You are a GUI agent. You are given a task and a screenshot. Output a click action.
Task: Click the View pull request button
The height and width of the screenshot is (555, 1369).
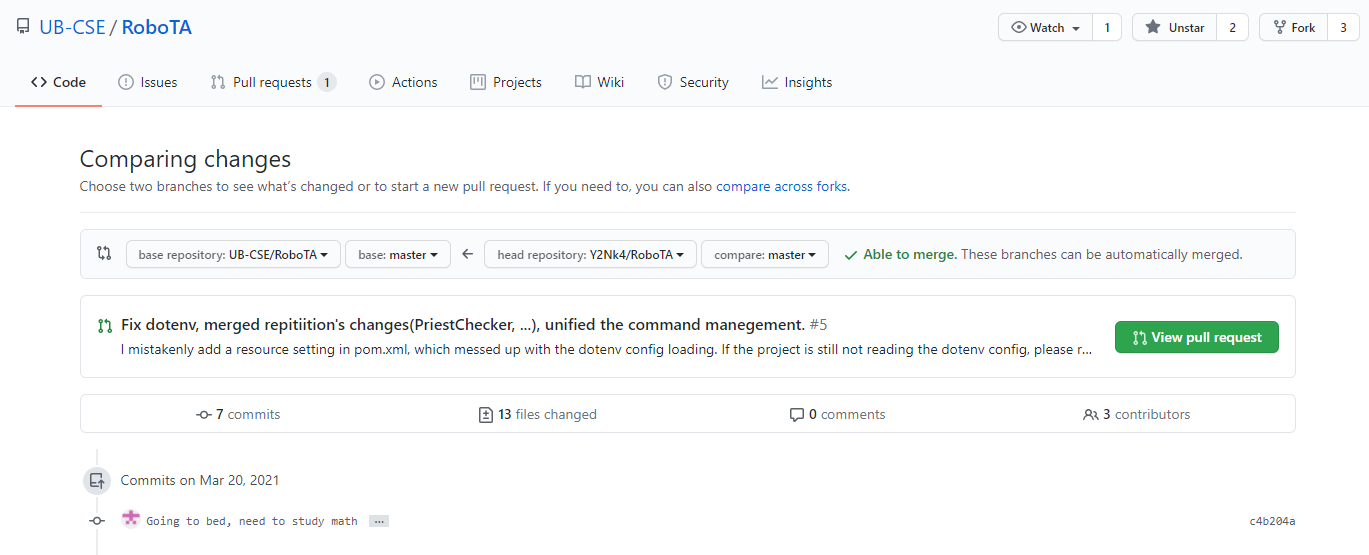pos(1196,337)
